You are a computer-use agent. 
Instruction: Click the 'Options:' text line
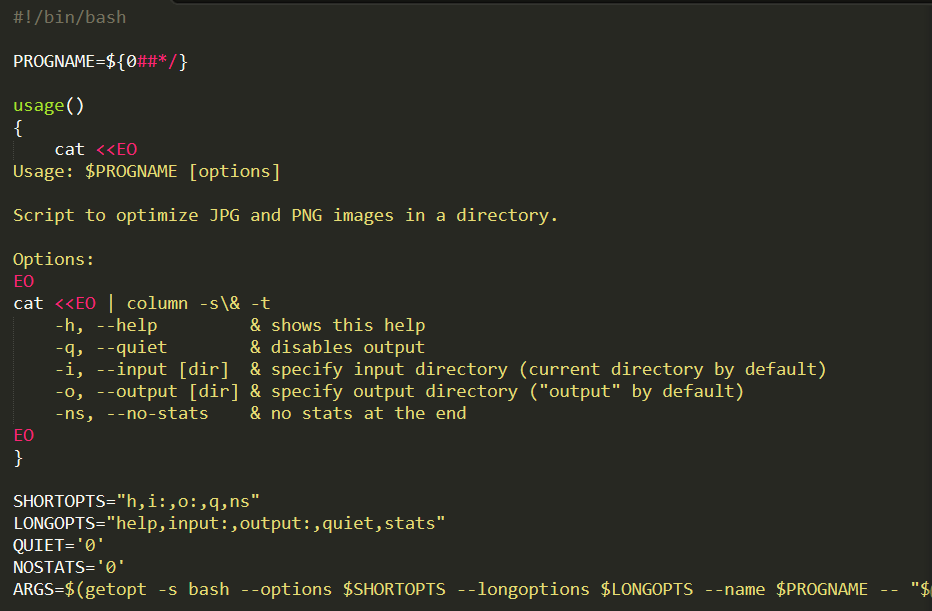[54, 259]
